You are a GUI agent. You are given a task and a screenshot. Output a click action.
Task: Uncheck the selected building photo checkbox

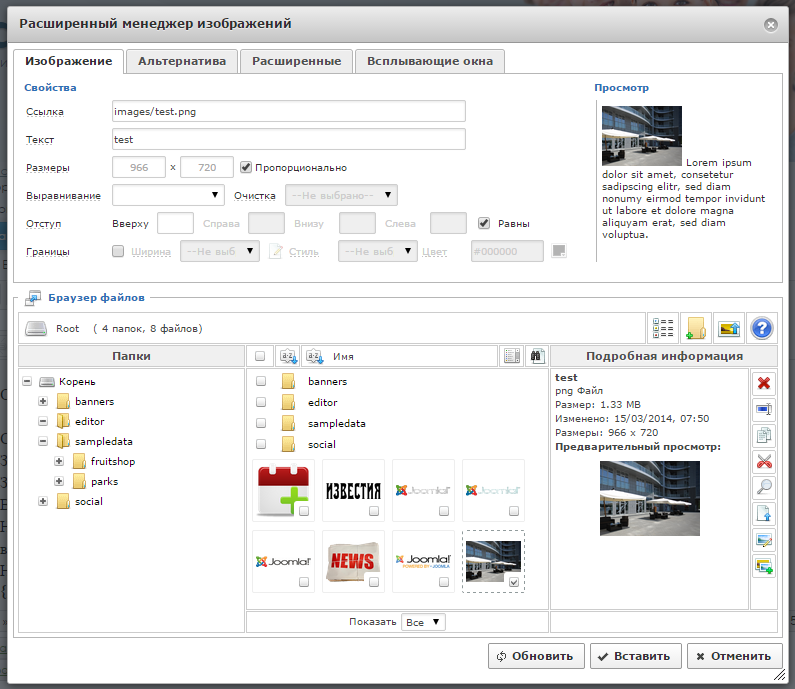click(x=514, y=582)
